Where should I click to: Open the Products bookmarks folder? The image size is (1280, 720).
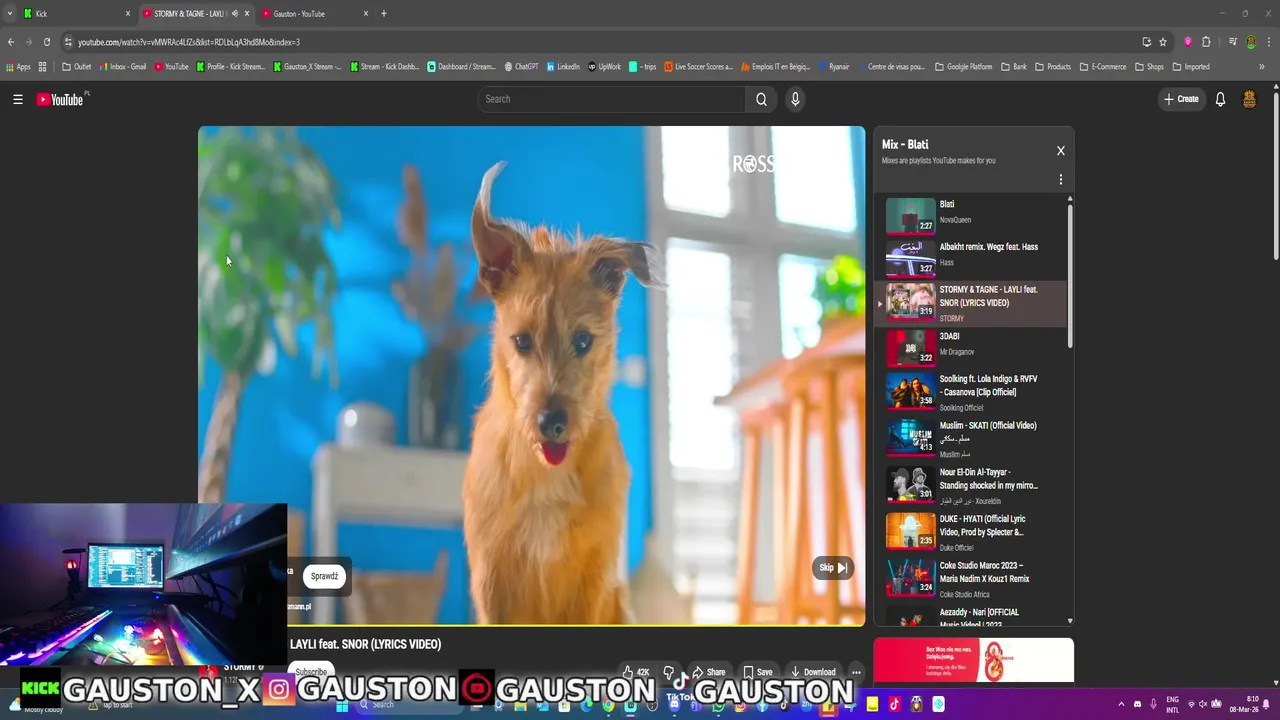coord(1053,67)
